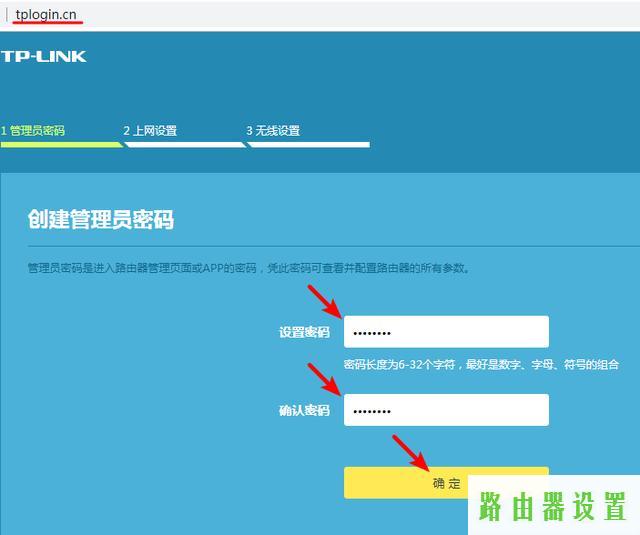Click the hint text 密码长度为6-32个字符

(x=399, y=364)
